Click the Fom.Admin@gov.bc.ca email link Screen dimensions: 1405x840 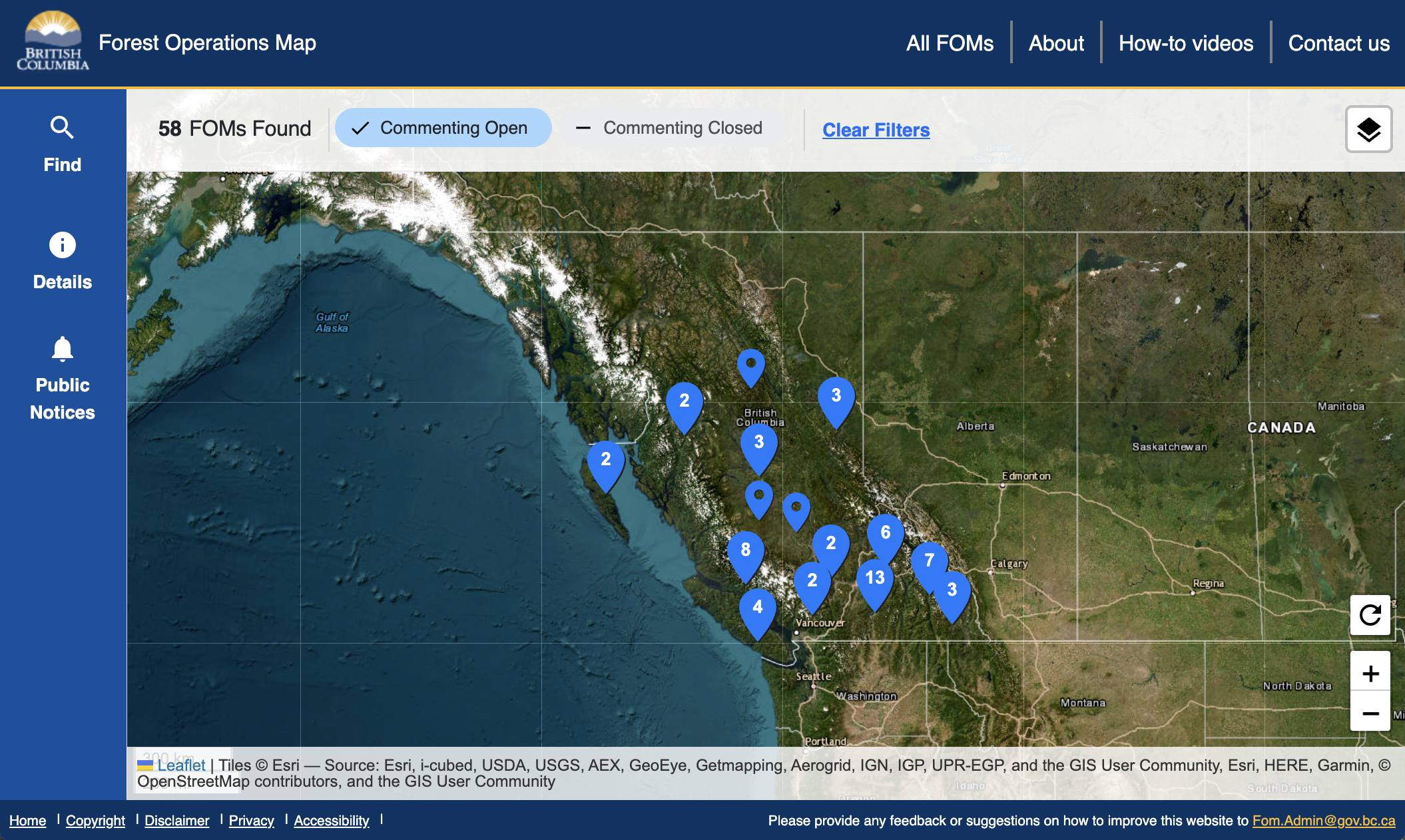1323,821
